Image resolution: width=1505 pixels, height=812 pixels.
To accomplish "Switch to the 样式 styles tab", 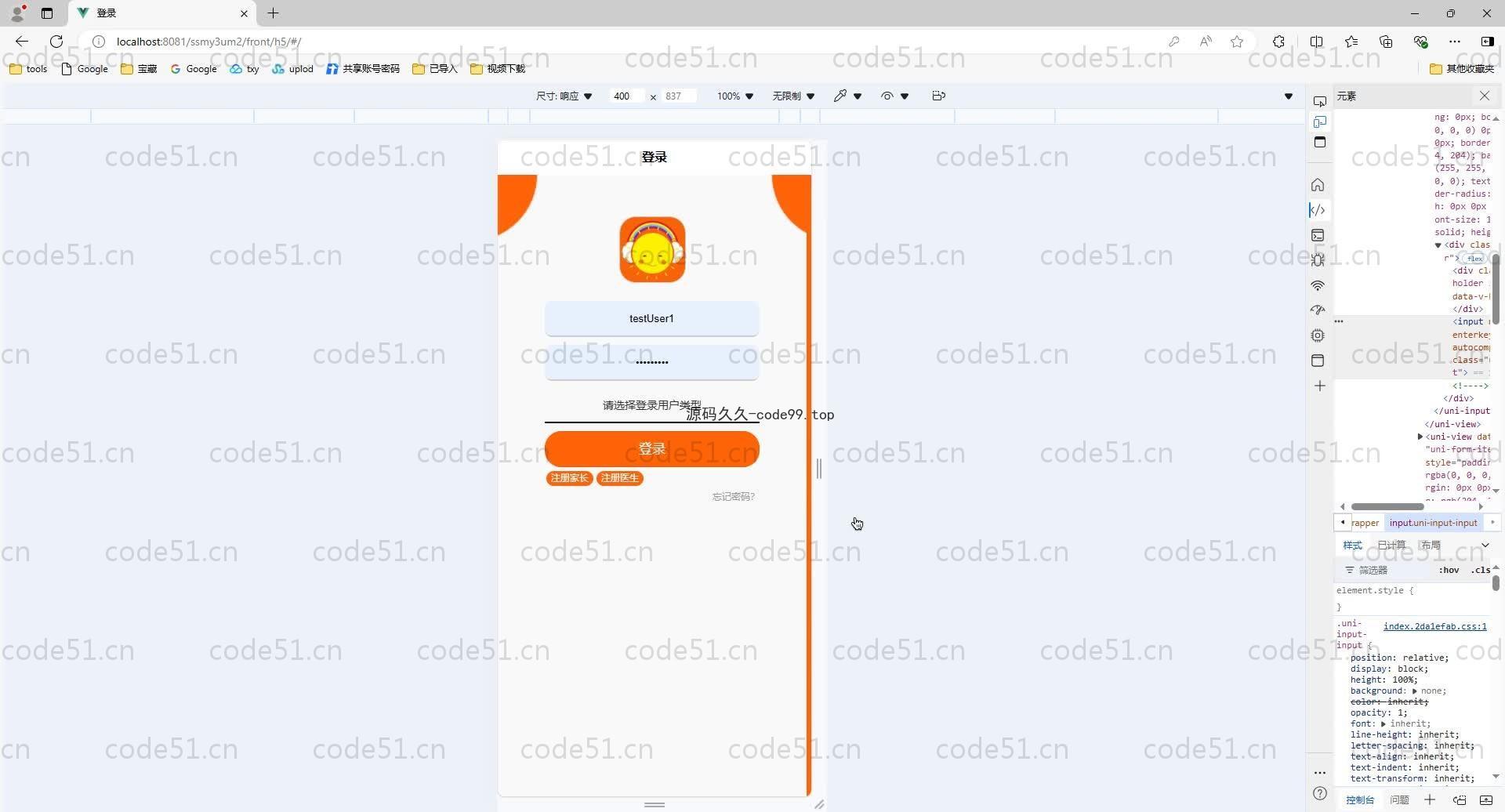I will click(1353, 545).
